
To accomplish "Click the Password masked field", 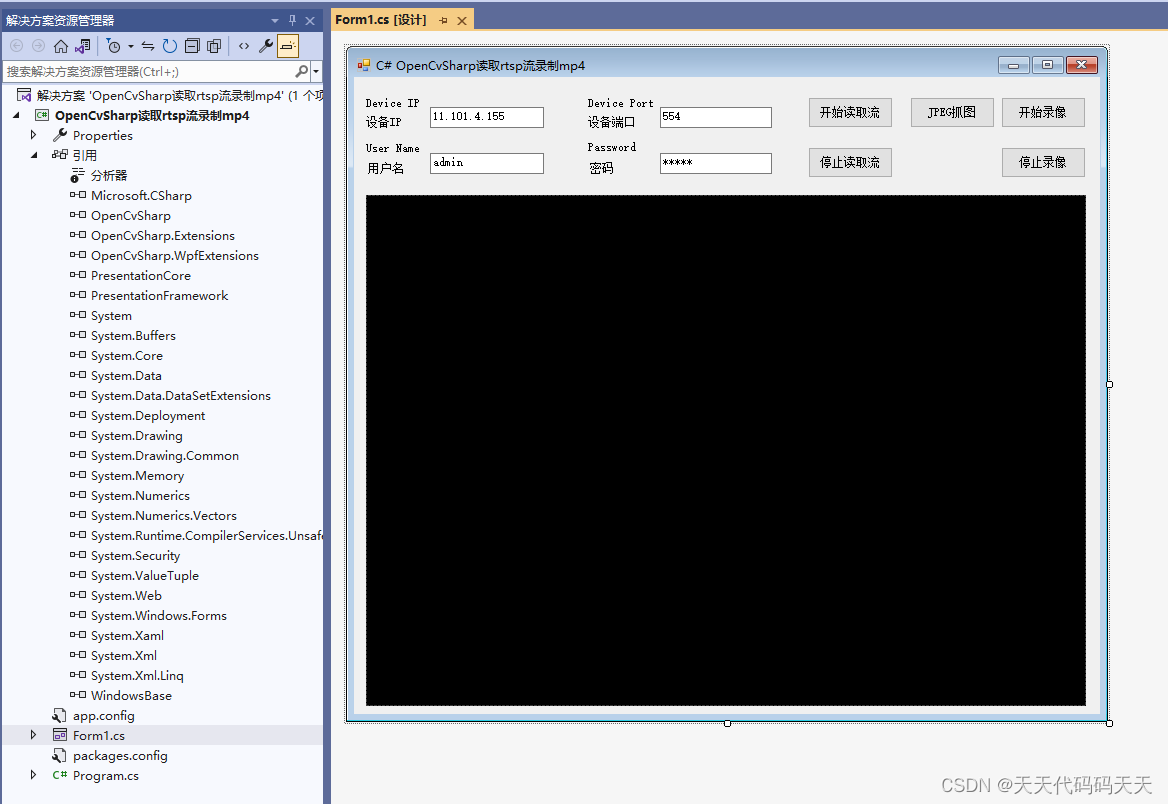I will point(715,163).
